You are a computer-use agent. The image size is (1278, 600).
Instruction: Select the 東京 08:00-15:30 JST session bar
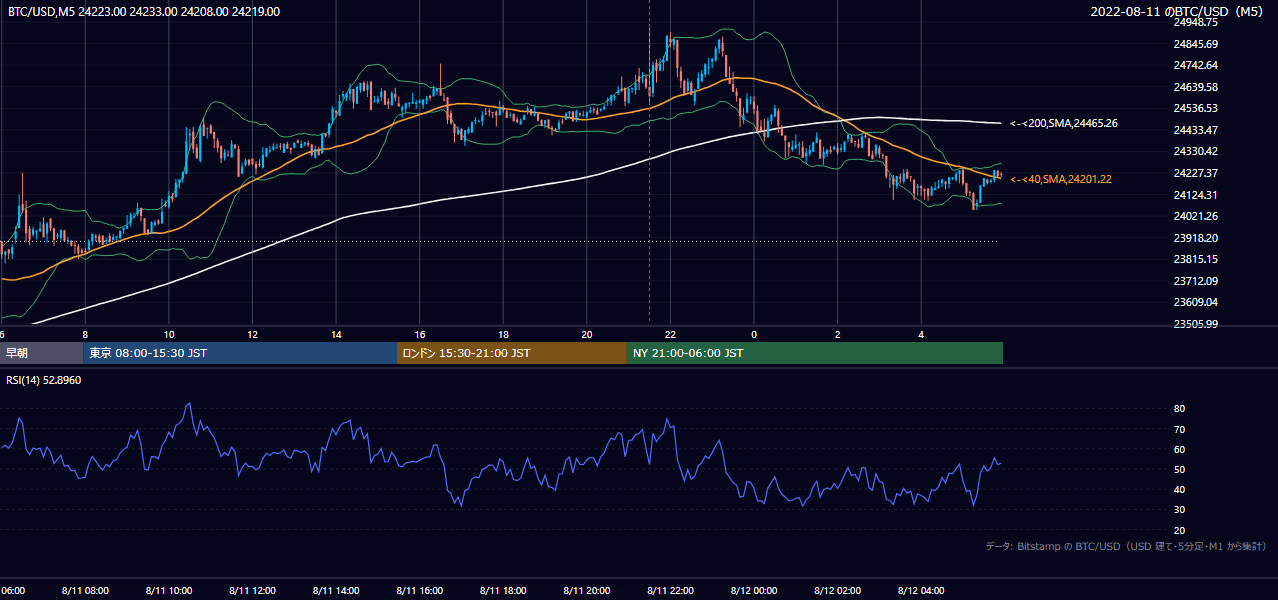240,353
